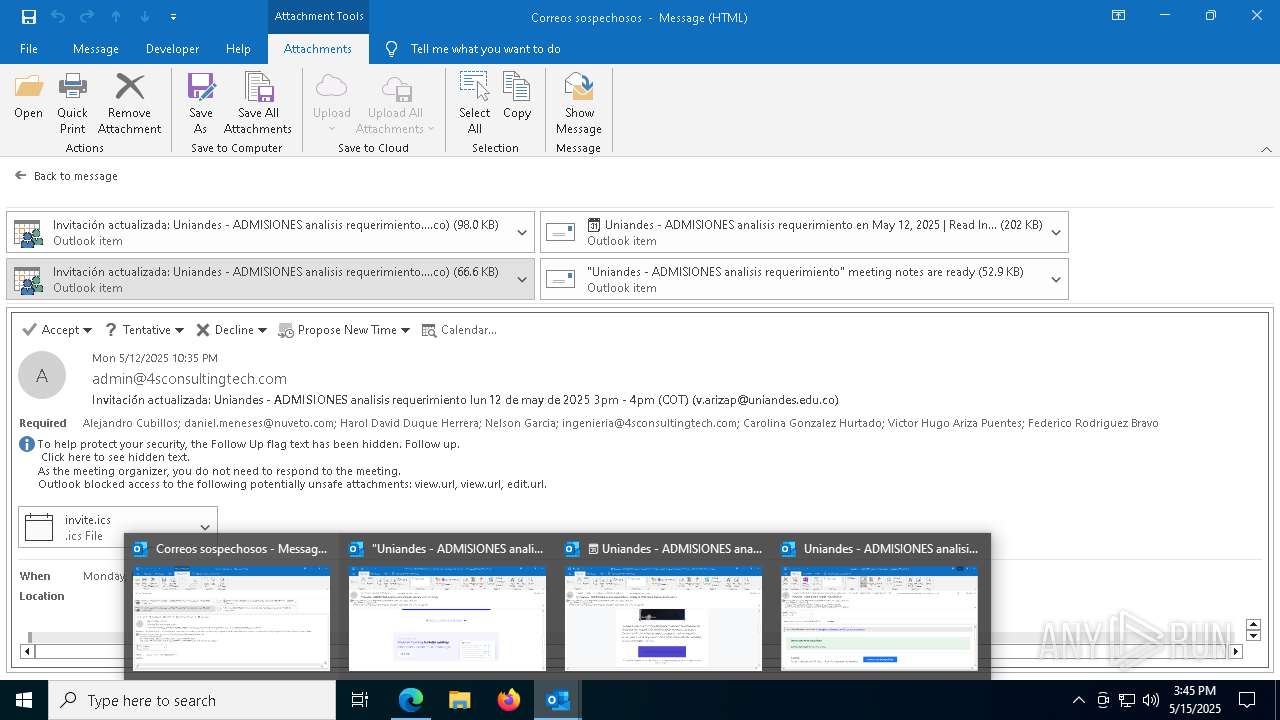
Task: Switch to Correos sospechosos window thumbnail
Action: [231, 606]
